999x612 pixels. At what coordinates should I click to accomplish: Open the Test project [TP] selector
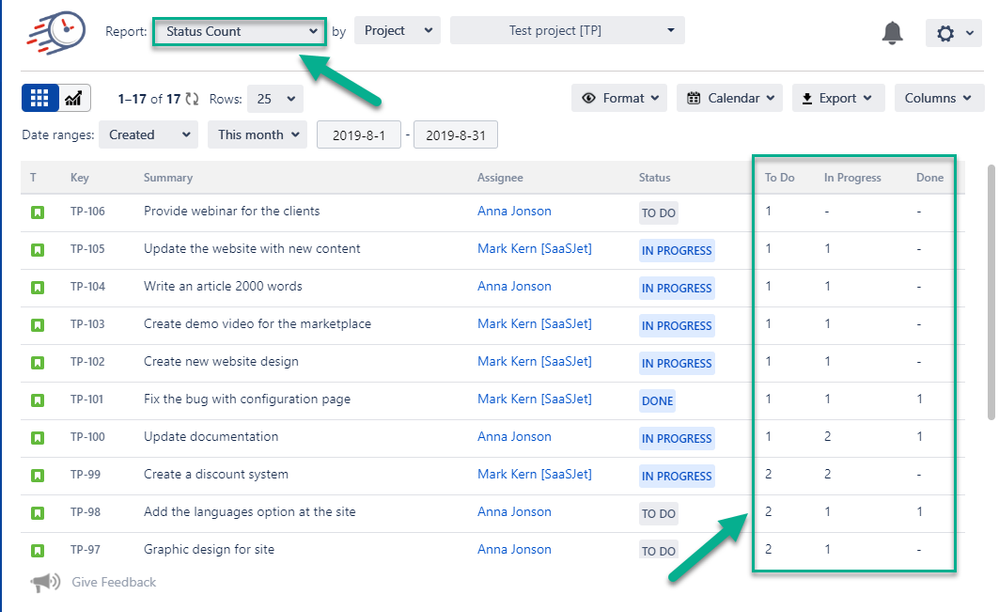567,31
